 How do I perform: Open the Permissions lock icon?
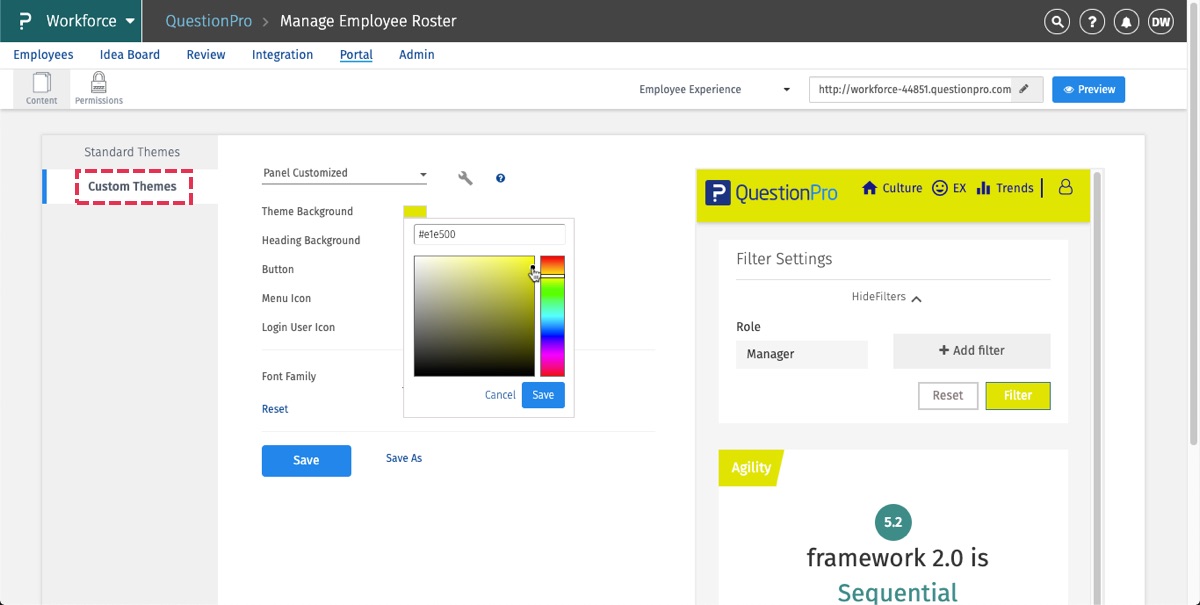point(99,88)
